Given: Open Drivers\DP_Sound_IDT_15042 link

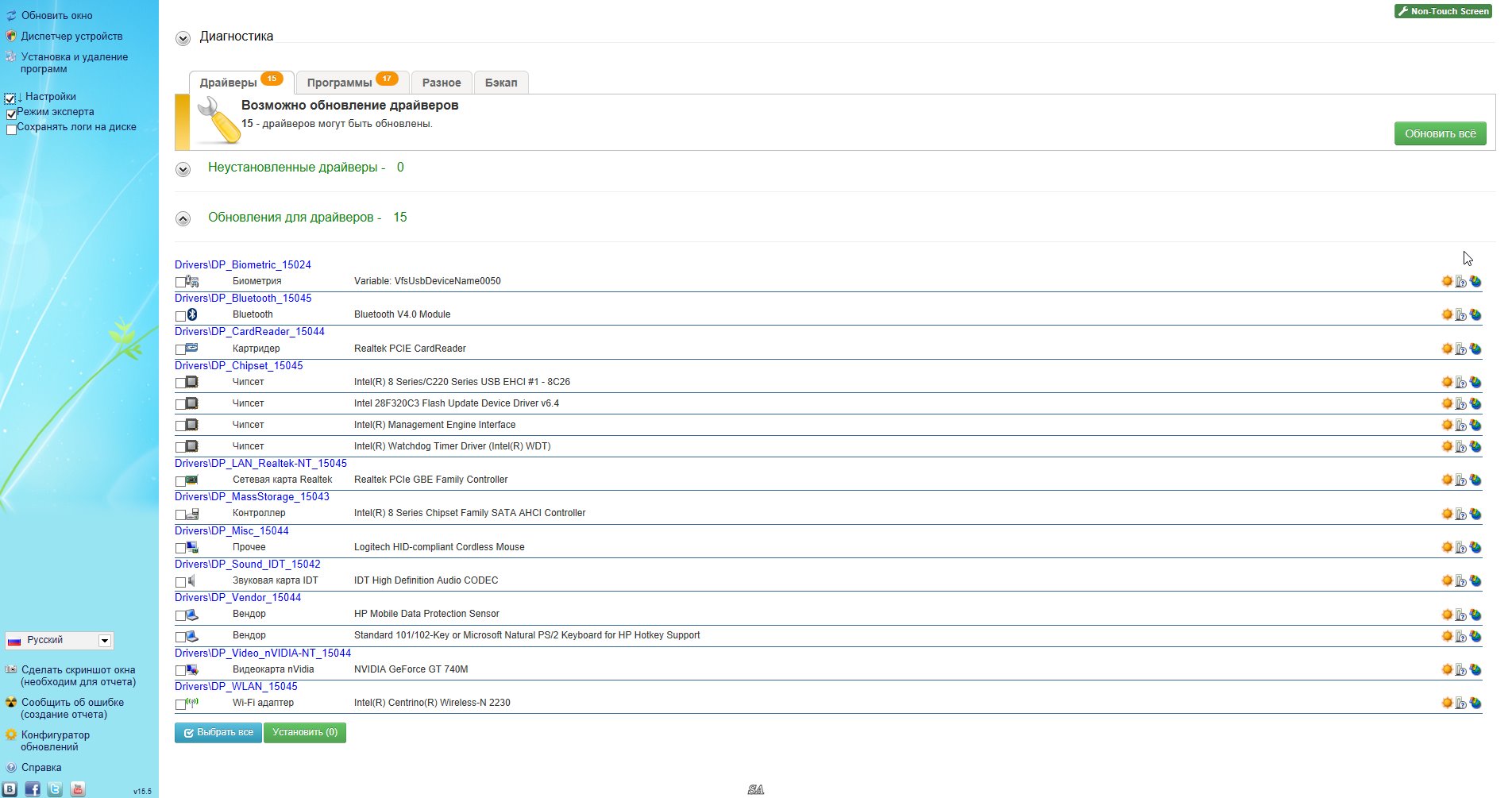Looking at the screenshot, I should (248, 564).
